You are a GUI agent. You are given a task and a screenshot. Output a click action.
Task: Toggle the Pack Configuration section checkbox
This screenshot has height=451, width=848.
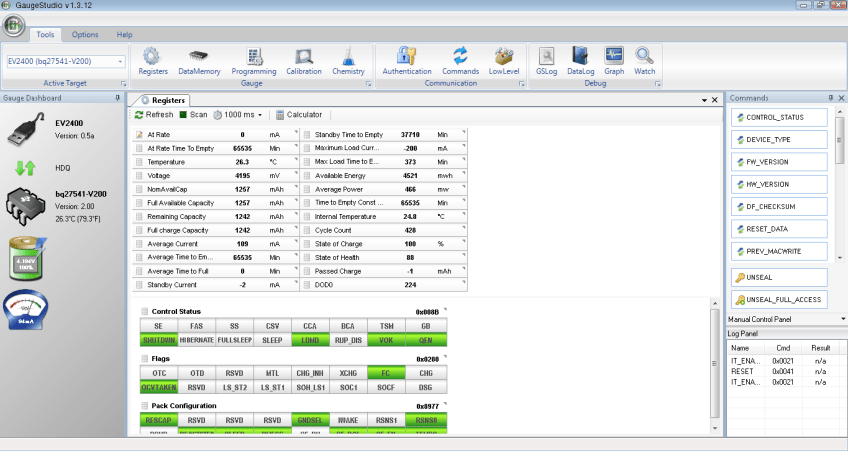coord(145,406)
